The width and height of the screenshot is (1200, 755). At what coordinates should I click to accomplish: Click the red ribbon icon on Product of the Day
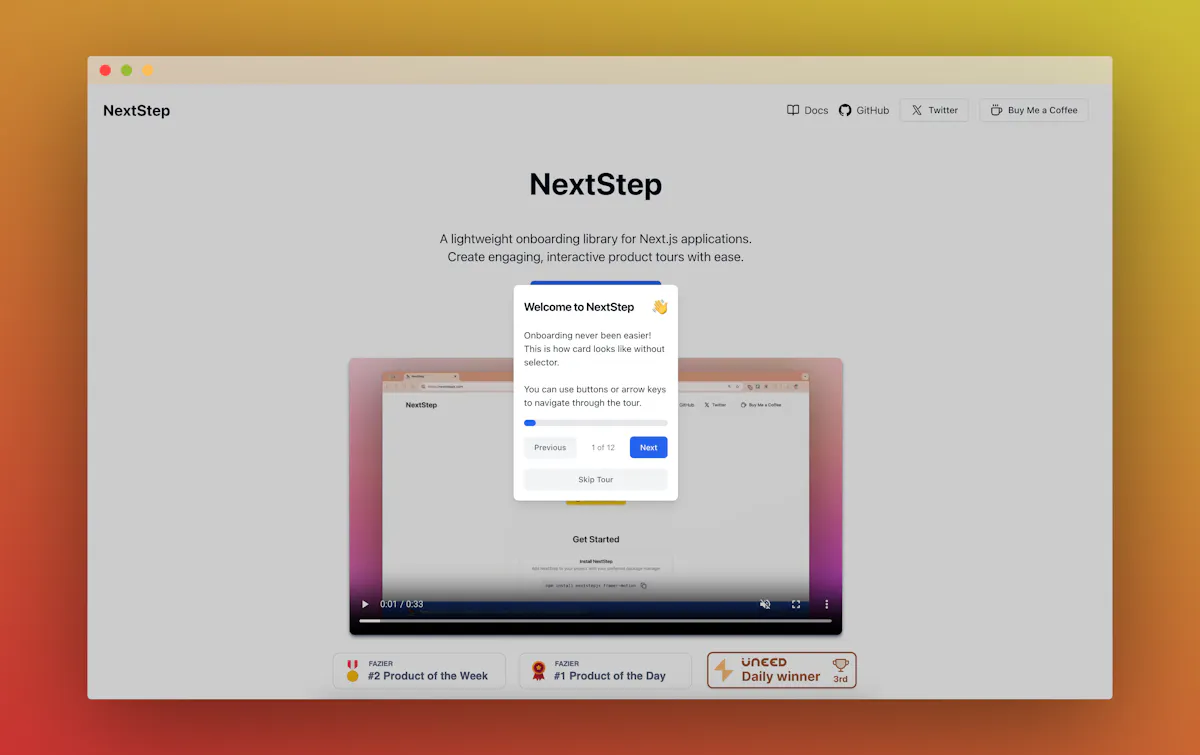[538, 670]
